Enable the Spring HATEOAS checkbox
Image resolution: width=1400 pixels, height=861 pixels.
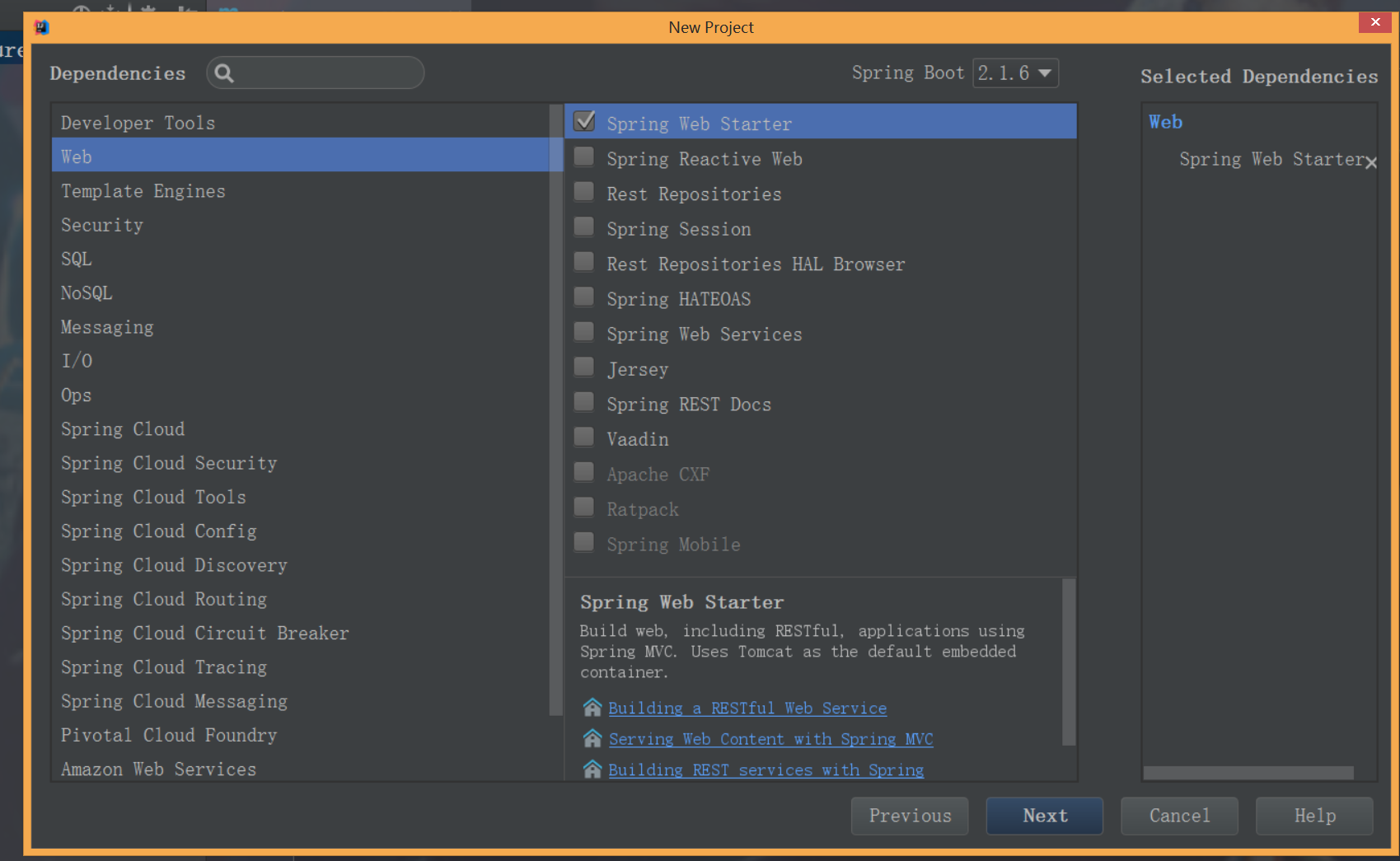tap(584, 297)
